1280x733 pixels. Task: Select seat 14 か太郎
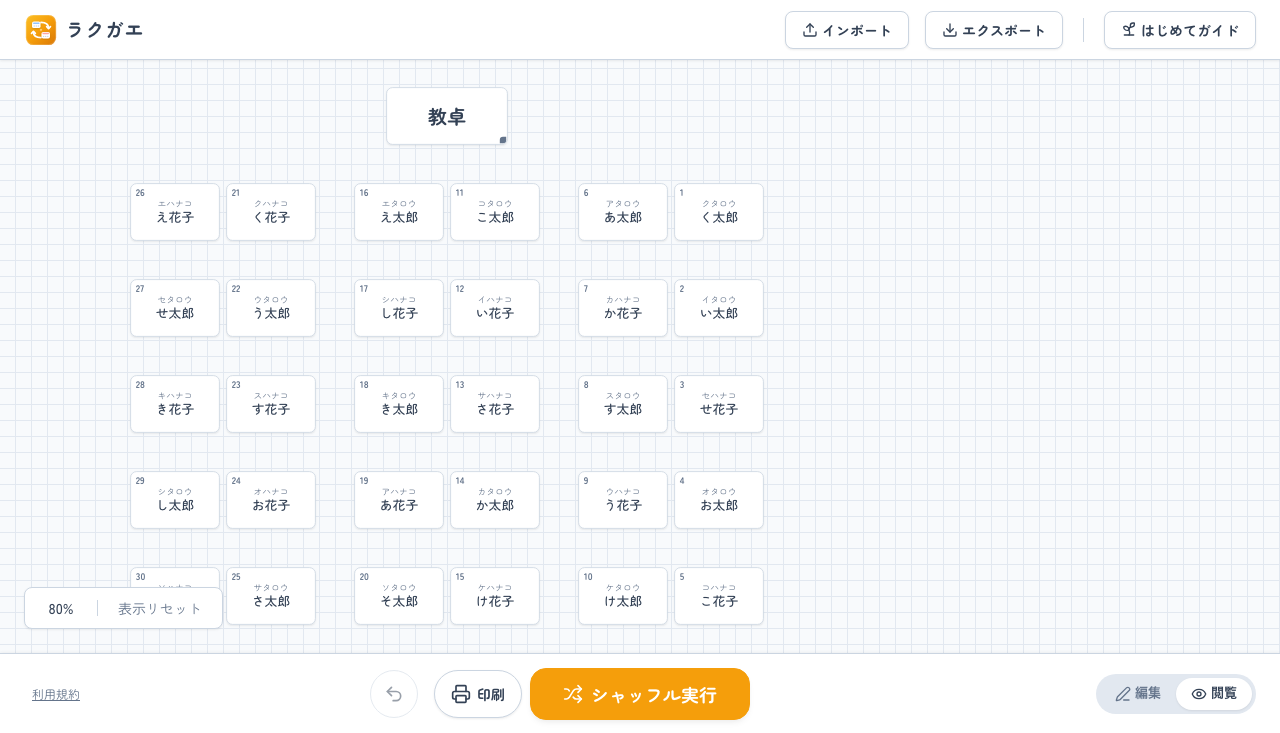[x=495, y=500]
